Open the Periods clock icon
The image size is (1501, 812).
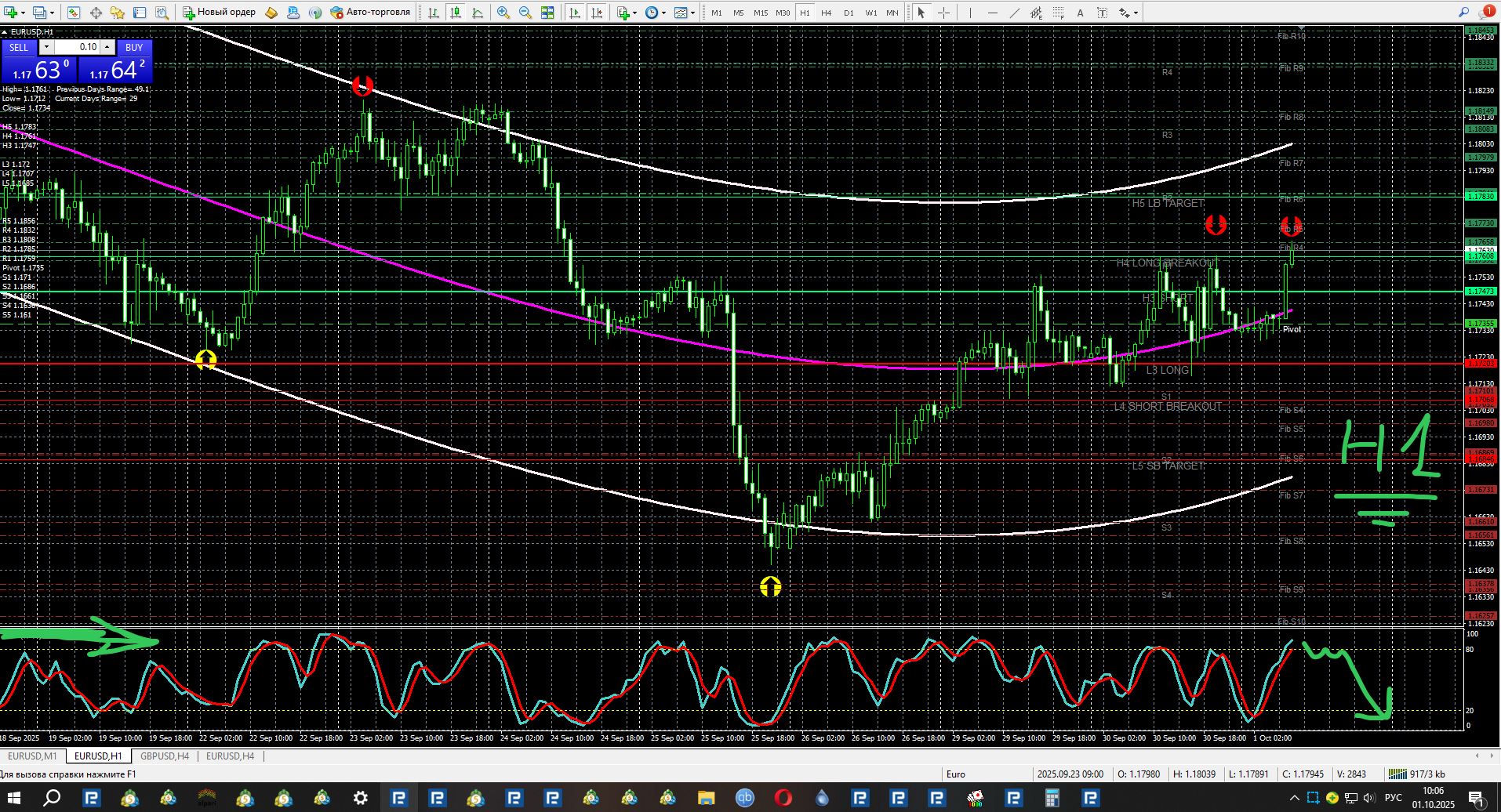click(x=652, y=13)
